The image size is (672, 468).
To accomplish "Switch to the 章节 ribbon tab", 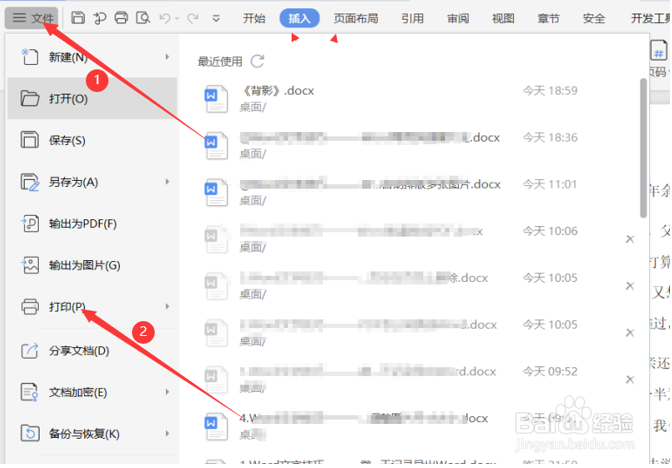I will click(x=549, y=18).
